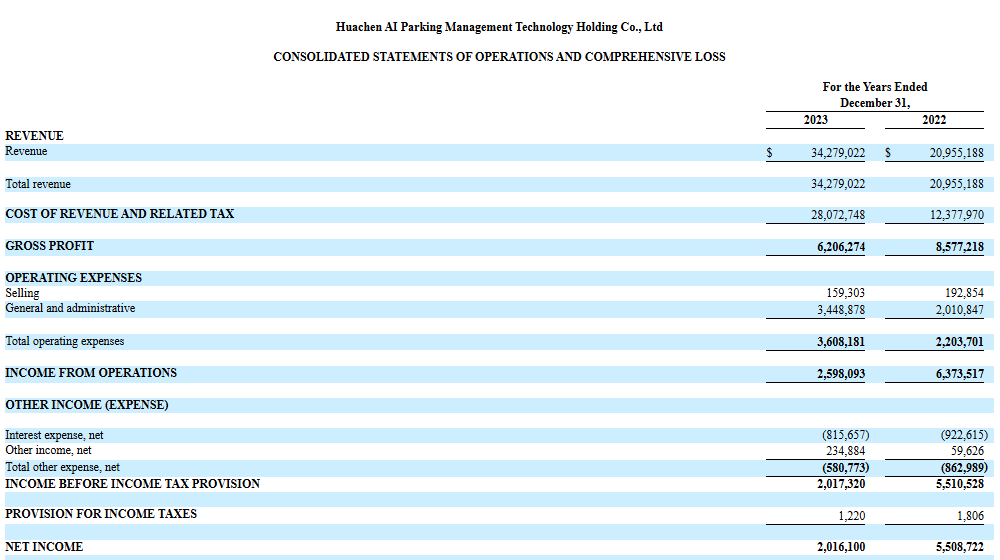The image size is (1000, 560).
Task: Click 2022 Total revenue value 20,955,188
Action: click(957, 184)
